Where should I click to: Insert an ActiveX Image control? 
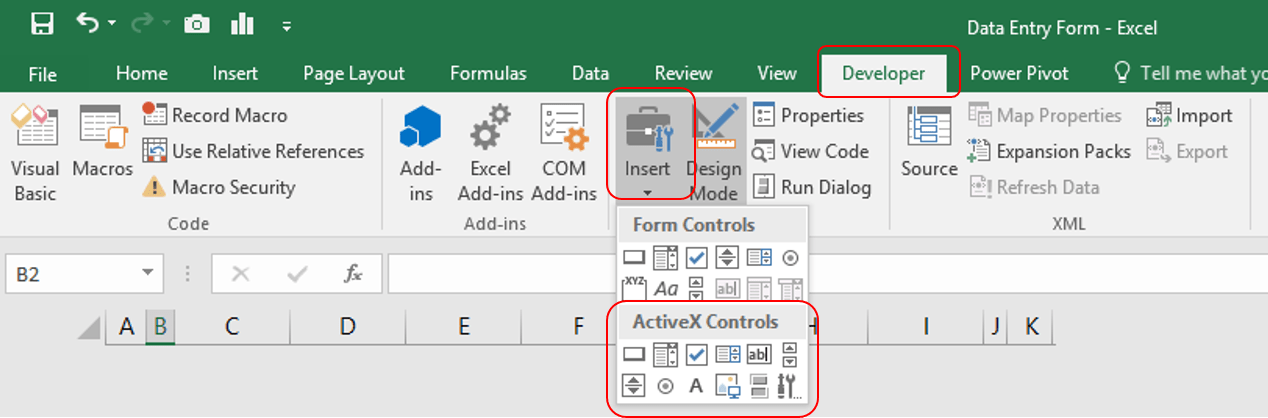click(x=728, y=385)
